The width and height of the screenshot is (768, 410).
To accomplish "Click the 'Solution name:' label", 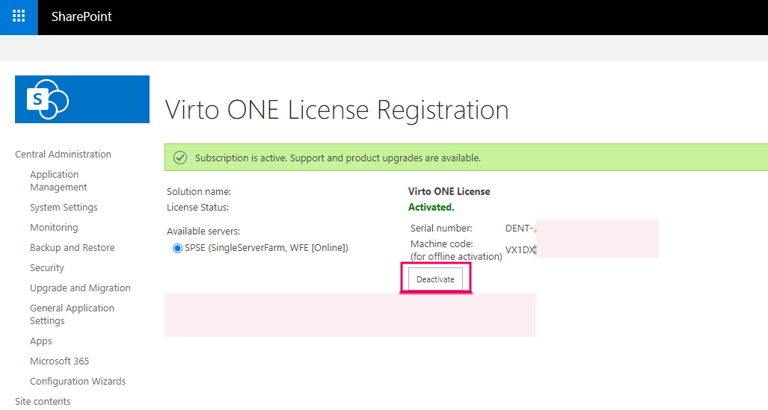I will [199, 192].
